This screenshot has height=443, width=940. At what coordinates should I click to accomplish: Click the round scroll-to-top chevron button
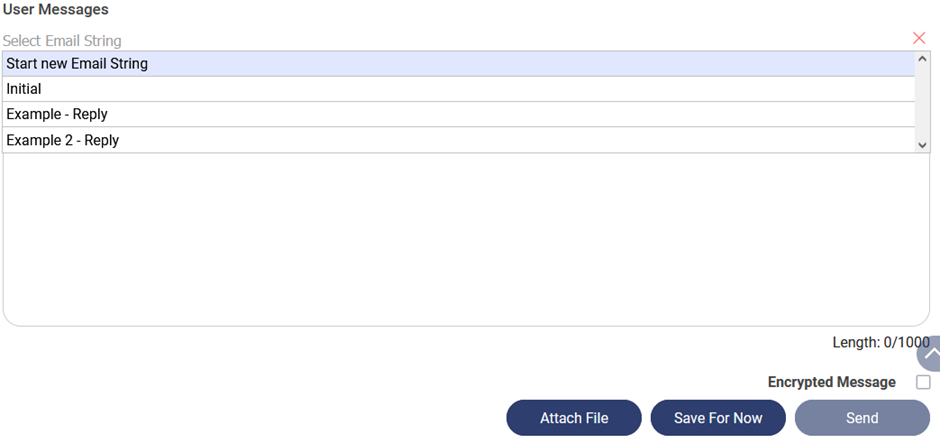tap(931, 354)
